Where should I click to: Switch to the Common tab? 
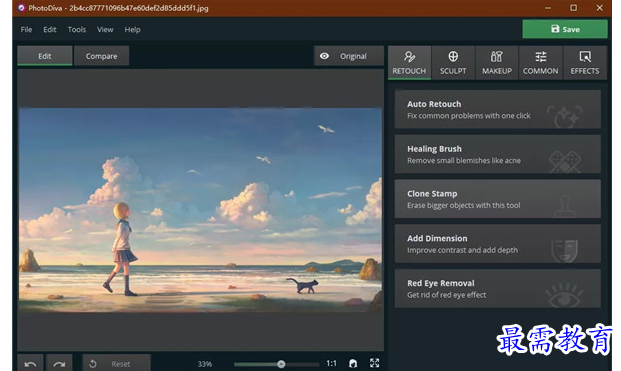(x=540, y=63)
